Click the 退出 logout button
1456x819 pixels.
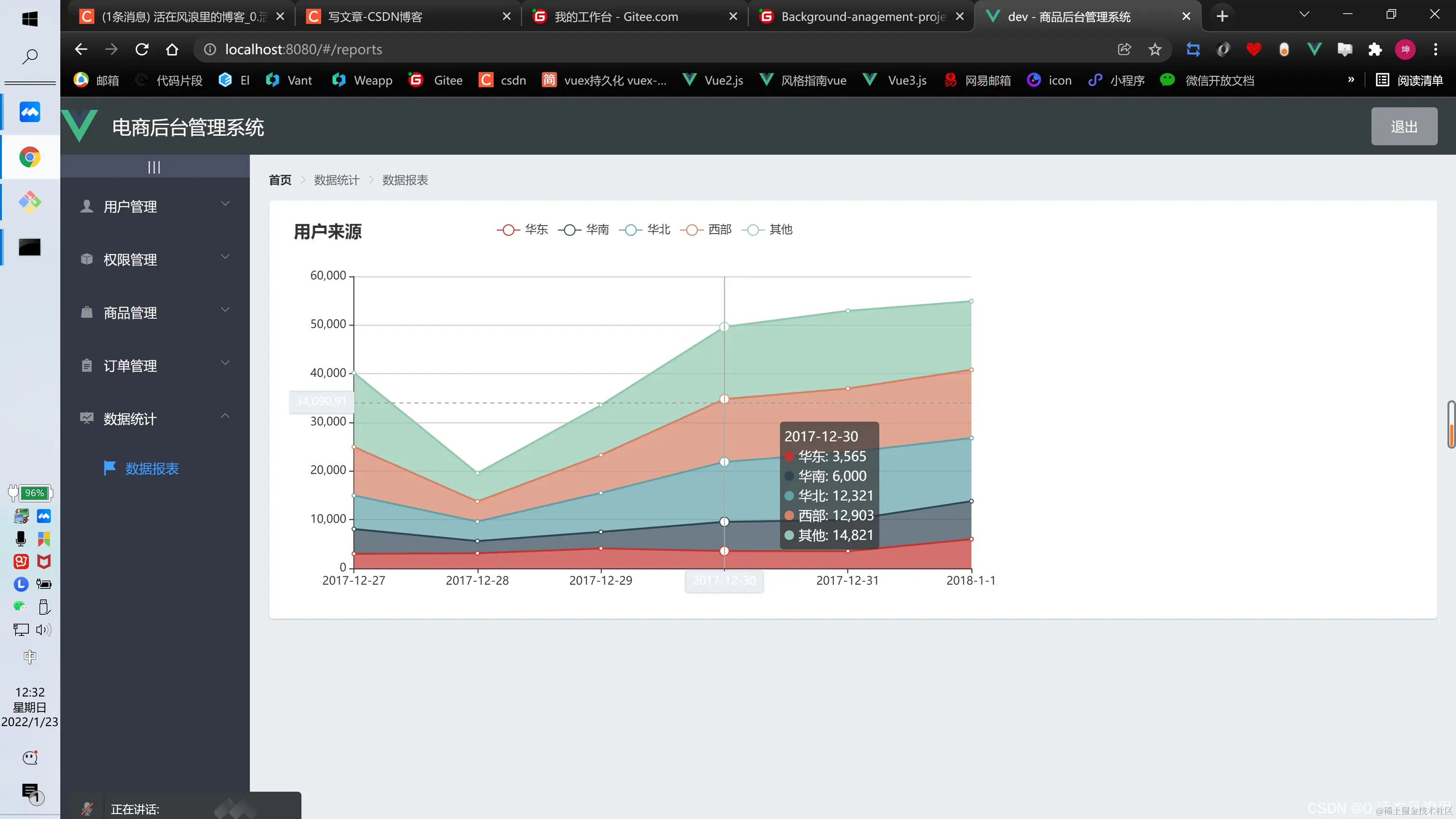(1404, 127)
